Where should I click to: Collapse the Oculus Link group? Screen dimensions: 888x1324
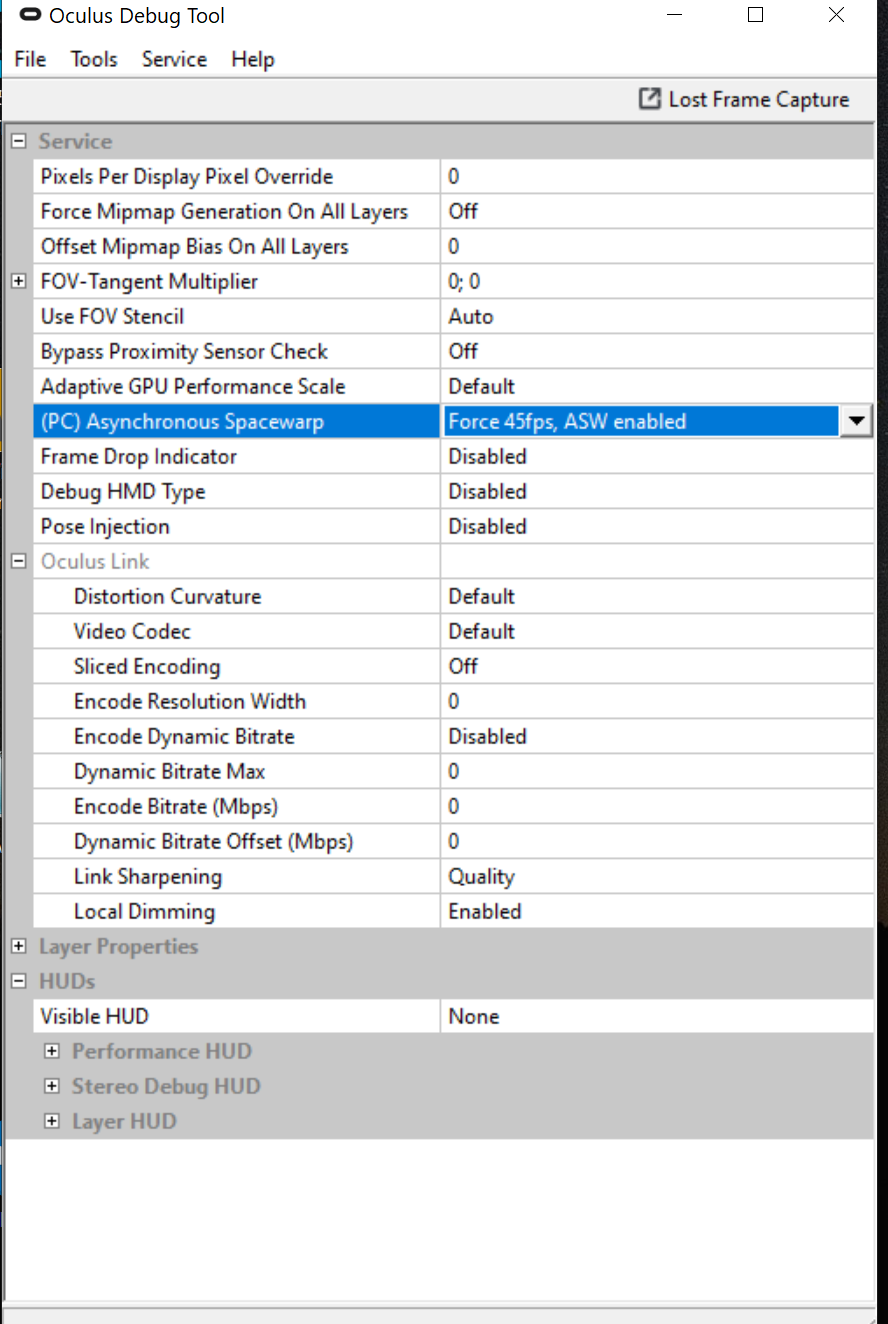(x=18, y=561)
